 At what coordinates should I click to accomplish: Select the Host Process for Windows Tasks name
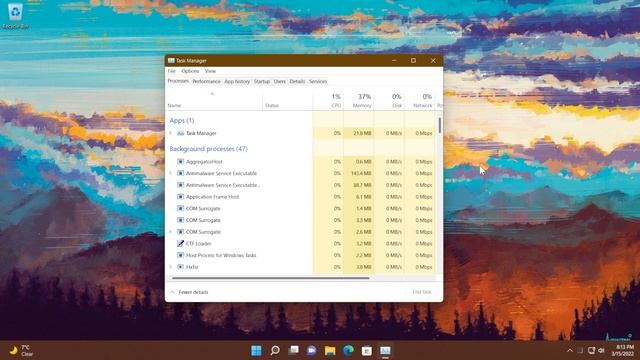tap(221, 255)
